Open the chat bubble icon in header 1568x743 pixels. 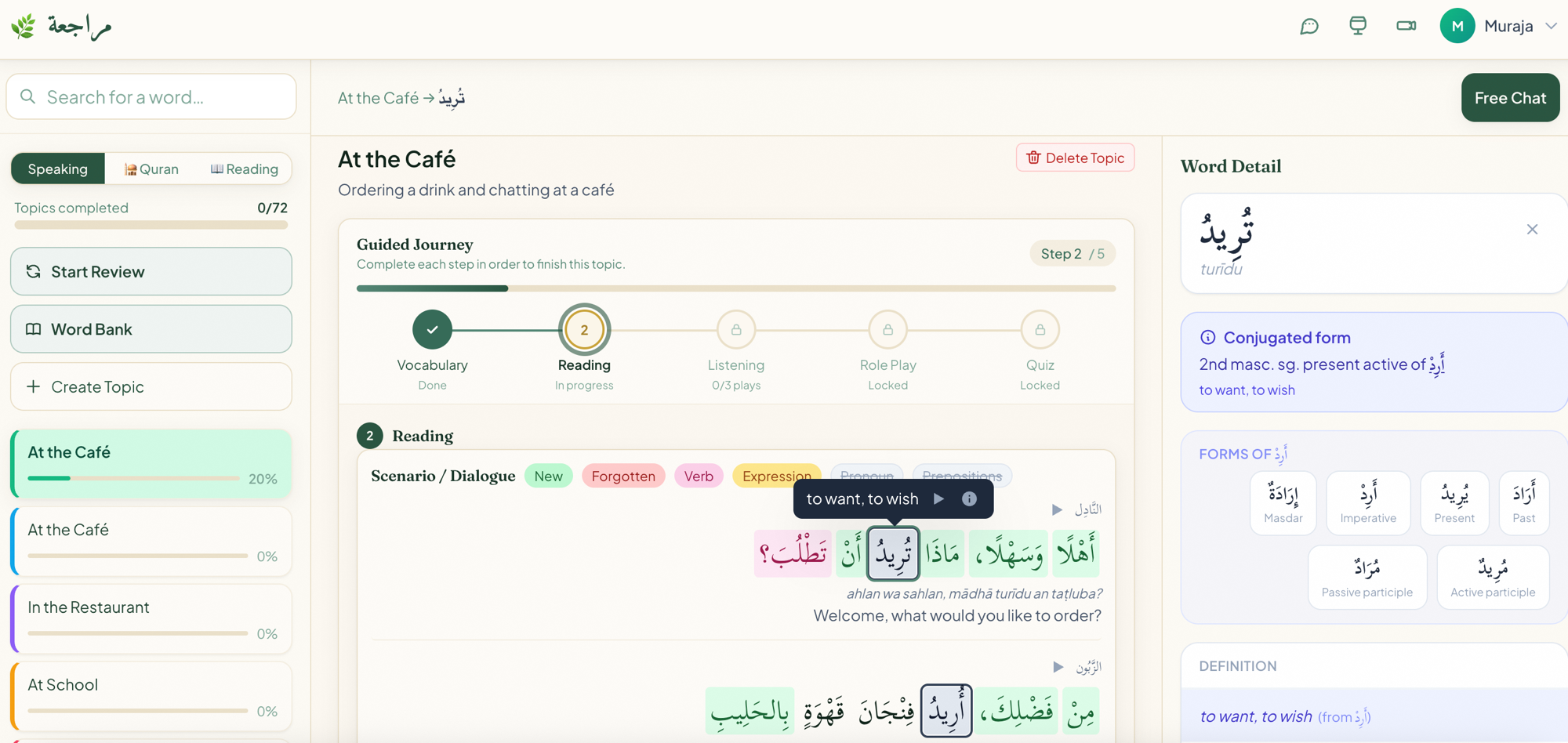pyautogui.click(x=1309, y=26)
